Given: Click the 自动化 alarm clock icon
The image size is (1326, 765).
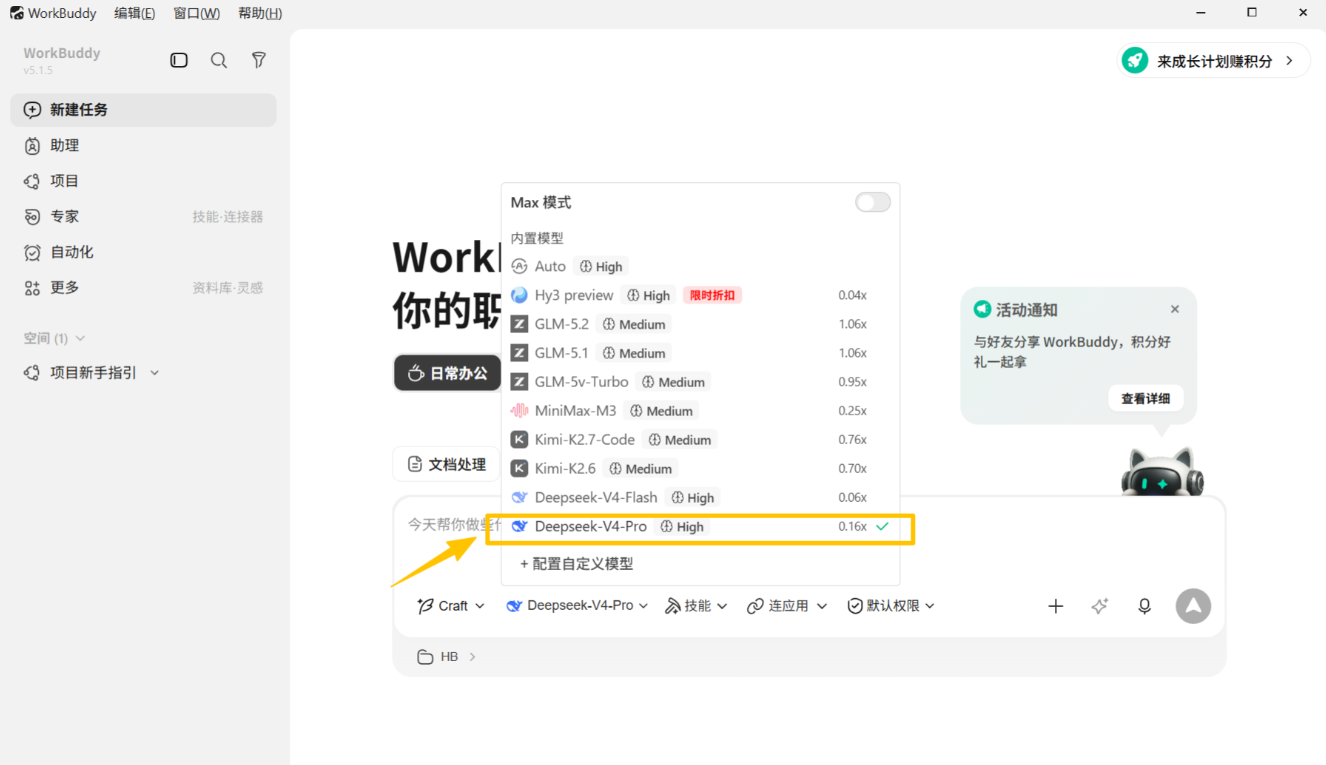Looking at the screenshot, I should point(33,252).
